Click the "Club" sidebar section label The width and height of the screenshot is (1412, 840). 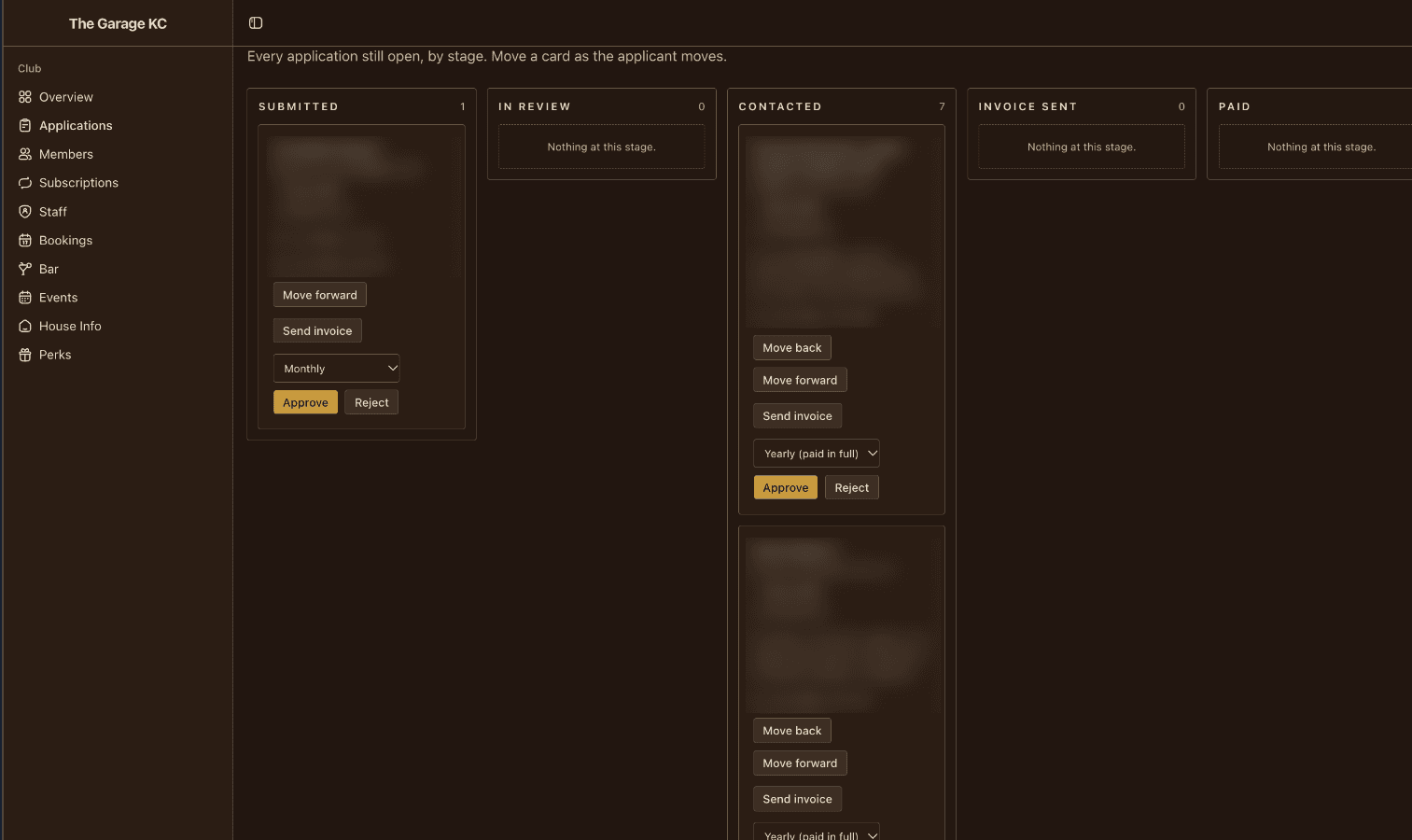click(30, 68)
